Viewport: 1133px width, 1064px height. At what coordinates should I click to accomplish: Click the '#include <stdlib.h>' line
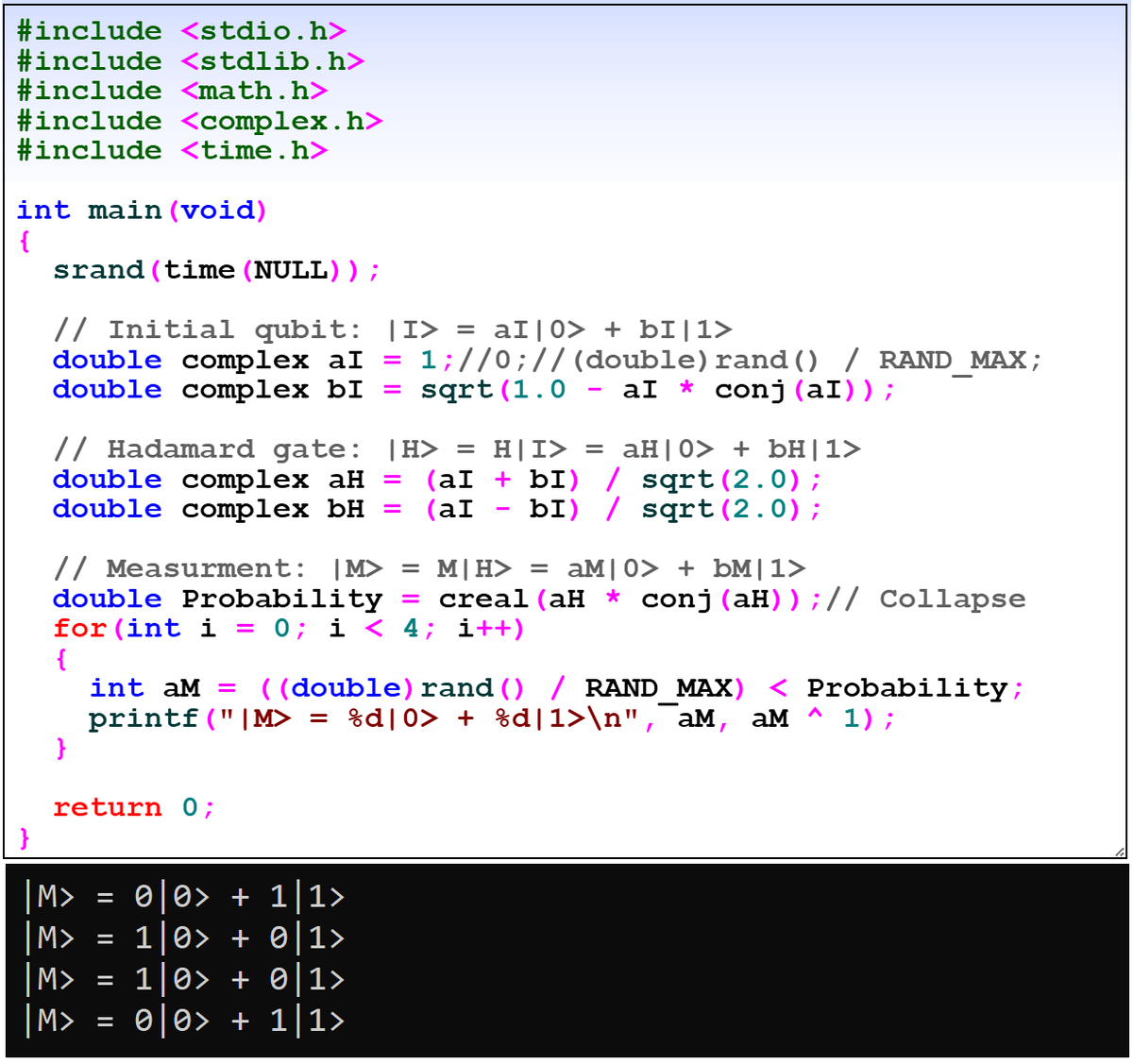pyautogui.click(x=191, y=61)
